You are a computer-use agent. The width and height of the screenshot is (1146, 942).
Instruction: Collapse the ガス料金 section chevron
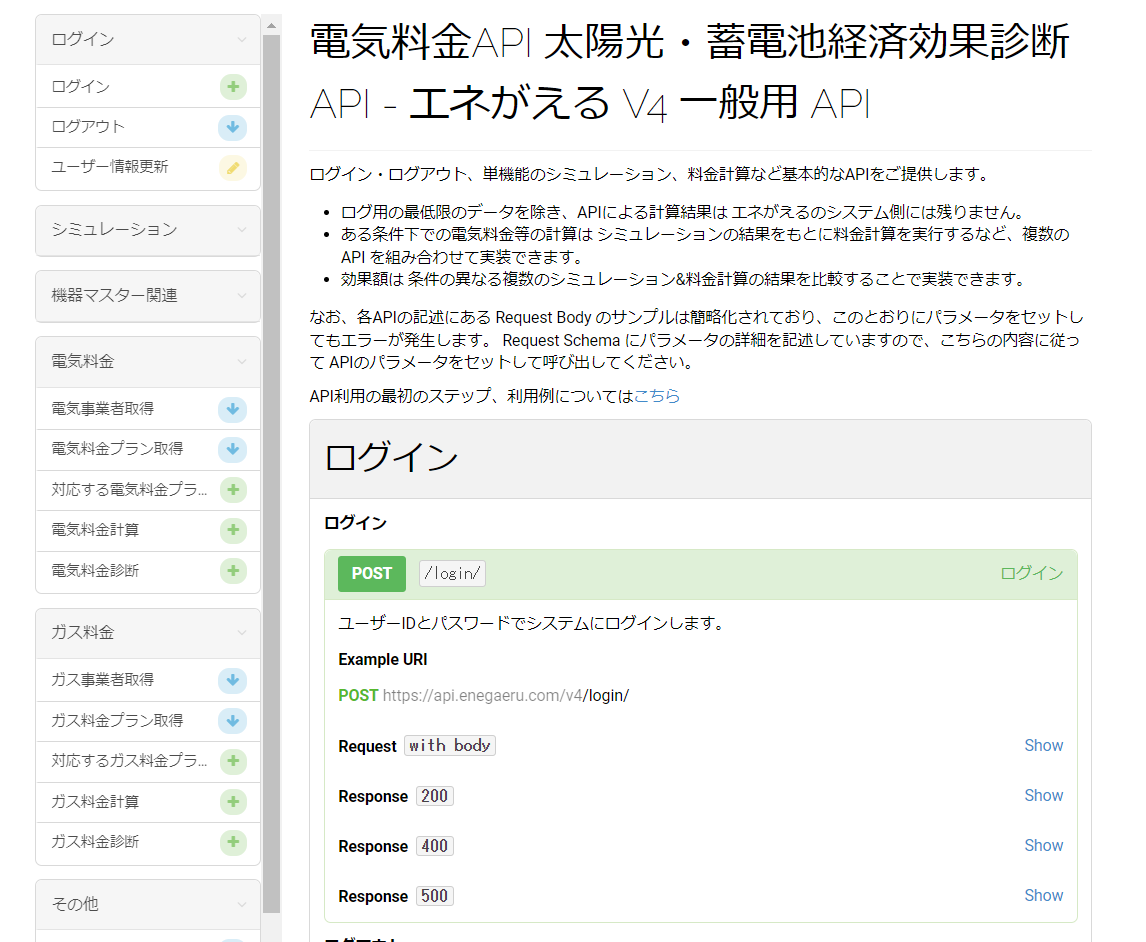(241, 632)
